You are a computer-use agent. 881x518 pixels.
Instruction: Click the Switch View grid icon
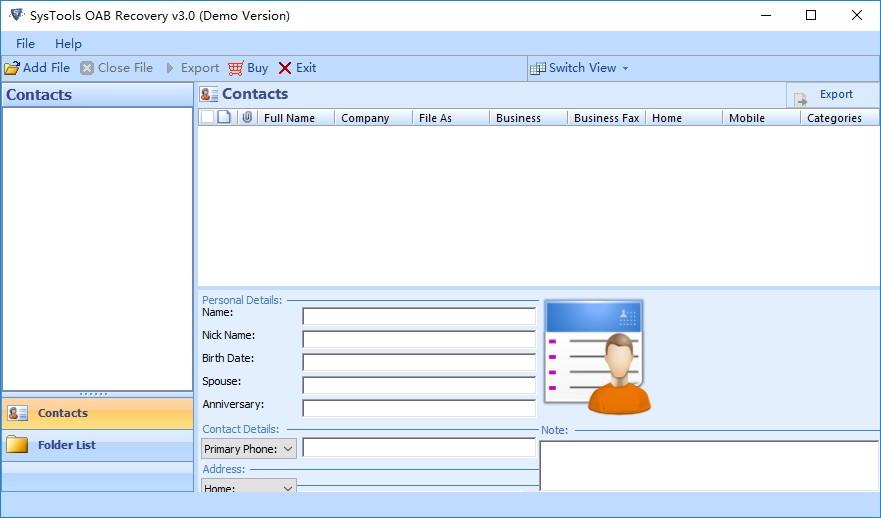click(x=538, y=69)
